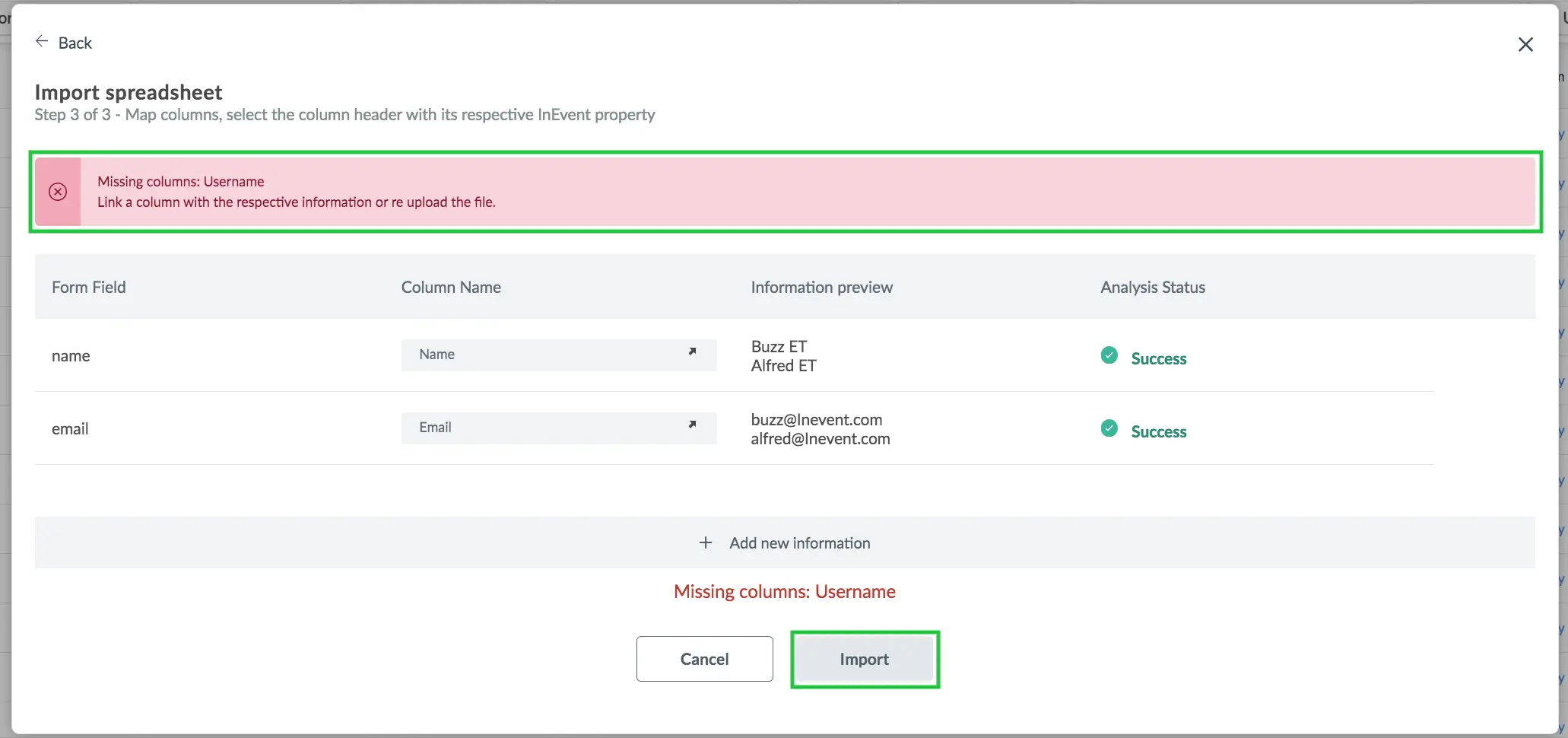Click the 'email' form field label
1568x738 pixels.
pyautogui.click(x=70, y=429)
